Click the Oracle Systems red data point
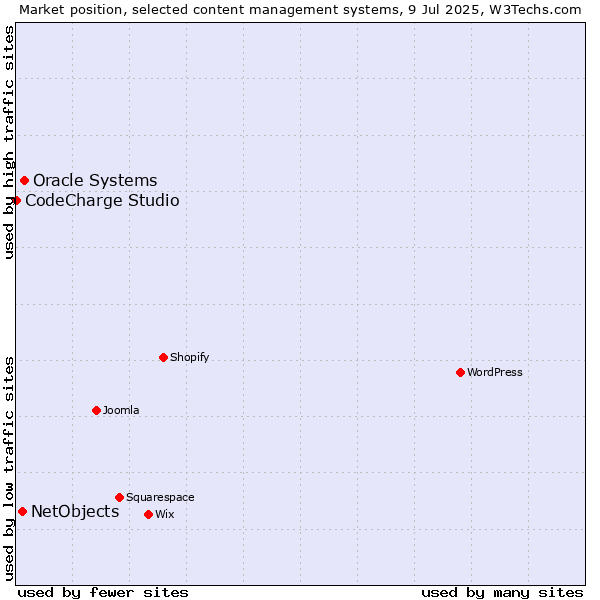The width and height of the screenshot is (600, 600). 24,180
